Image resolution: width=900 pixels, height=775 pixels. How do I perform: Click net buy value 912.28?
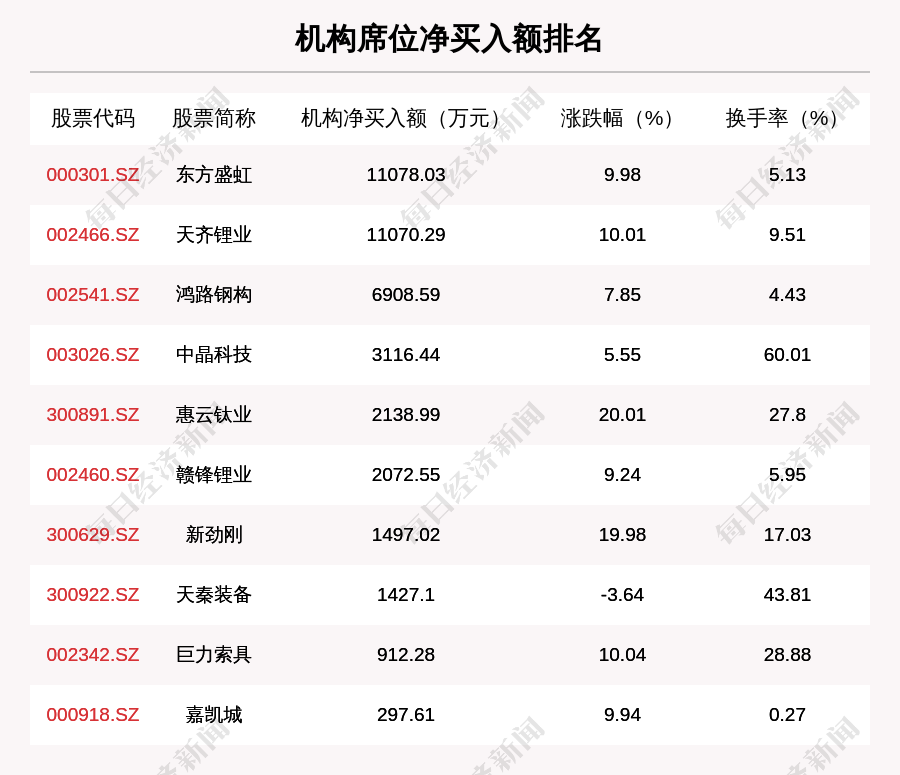pyautogui.click(x=406, y=654)
